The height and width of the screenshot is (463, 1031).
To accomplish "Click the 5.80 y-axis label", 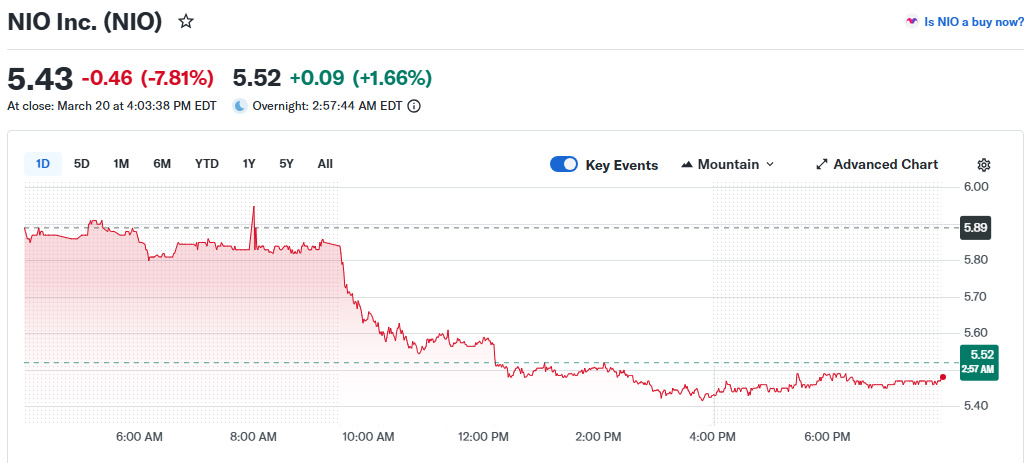I will pos(975,259).
